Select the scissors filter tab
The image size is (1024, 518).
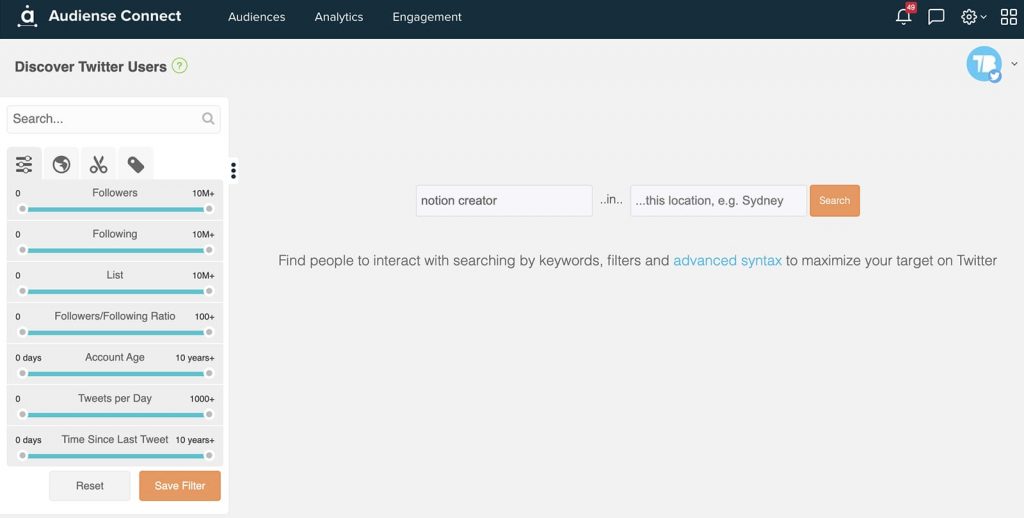tap(99, 164)
